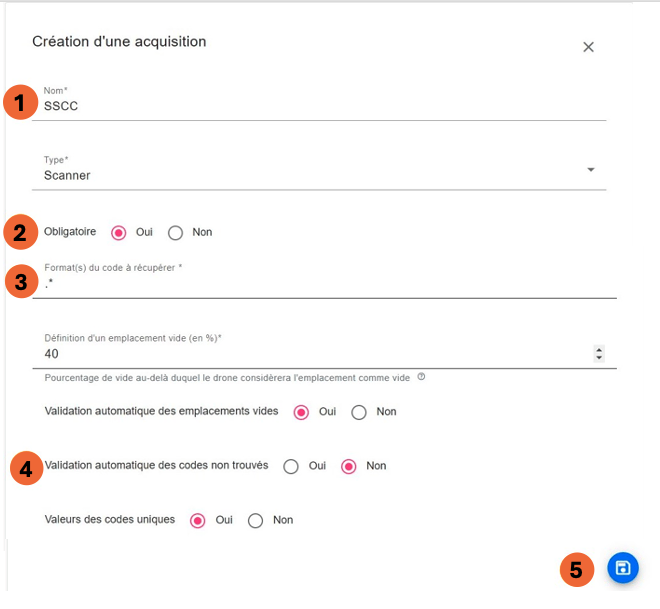Click orange step marker number 2

pos(17,233)
